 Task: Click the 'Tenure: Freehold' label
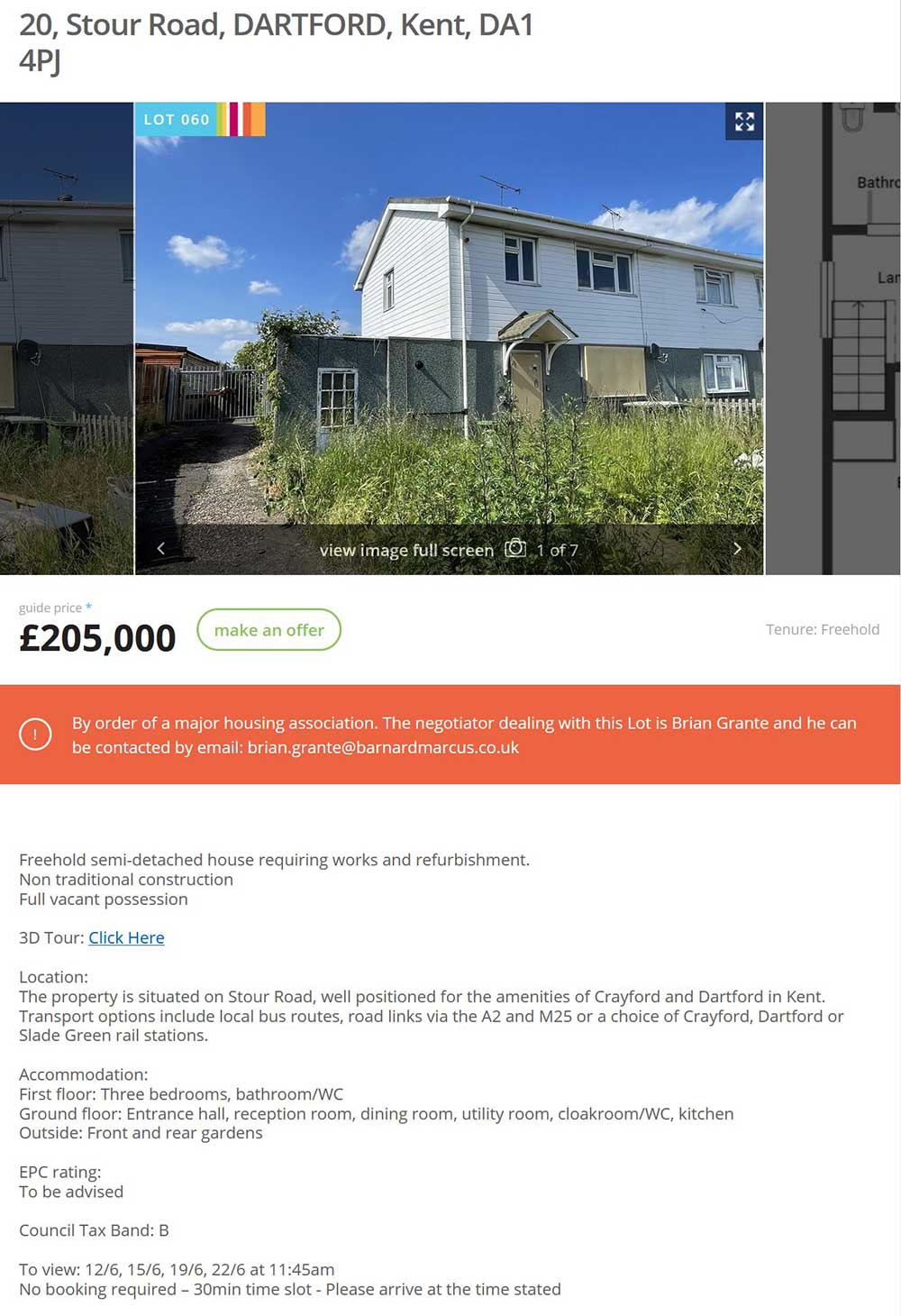coord(823,629)
